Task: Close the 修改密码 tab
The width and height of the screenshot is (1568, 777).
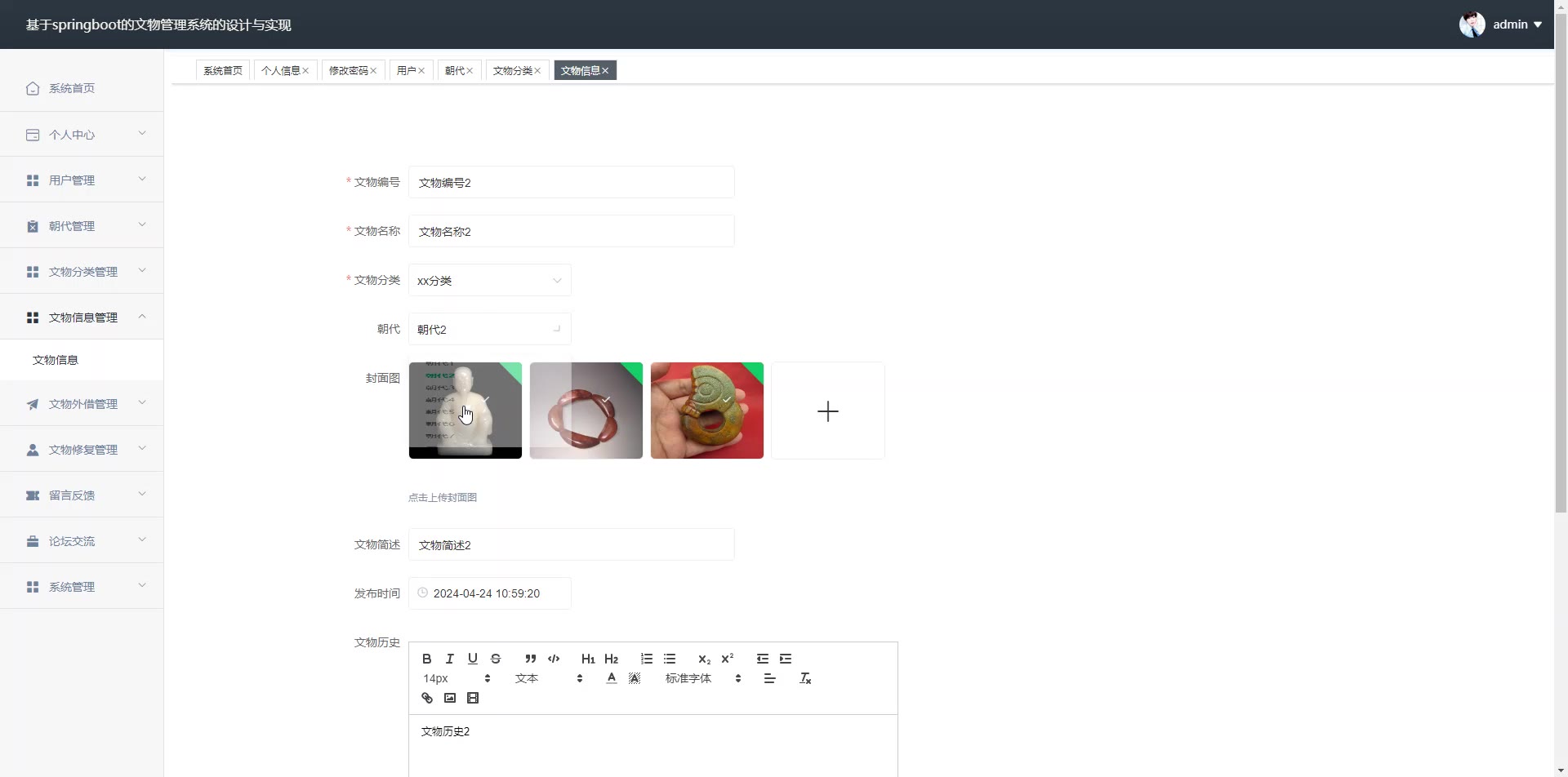Action: pyautogui.click(x=373, y=71)
